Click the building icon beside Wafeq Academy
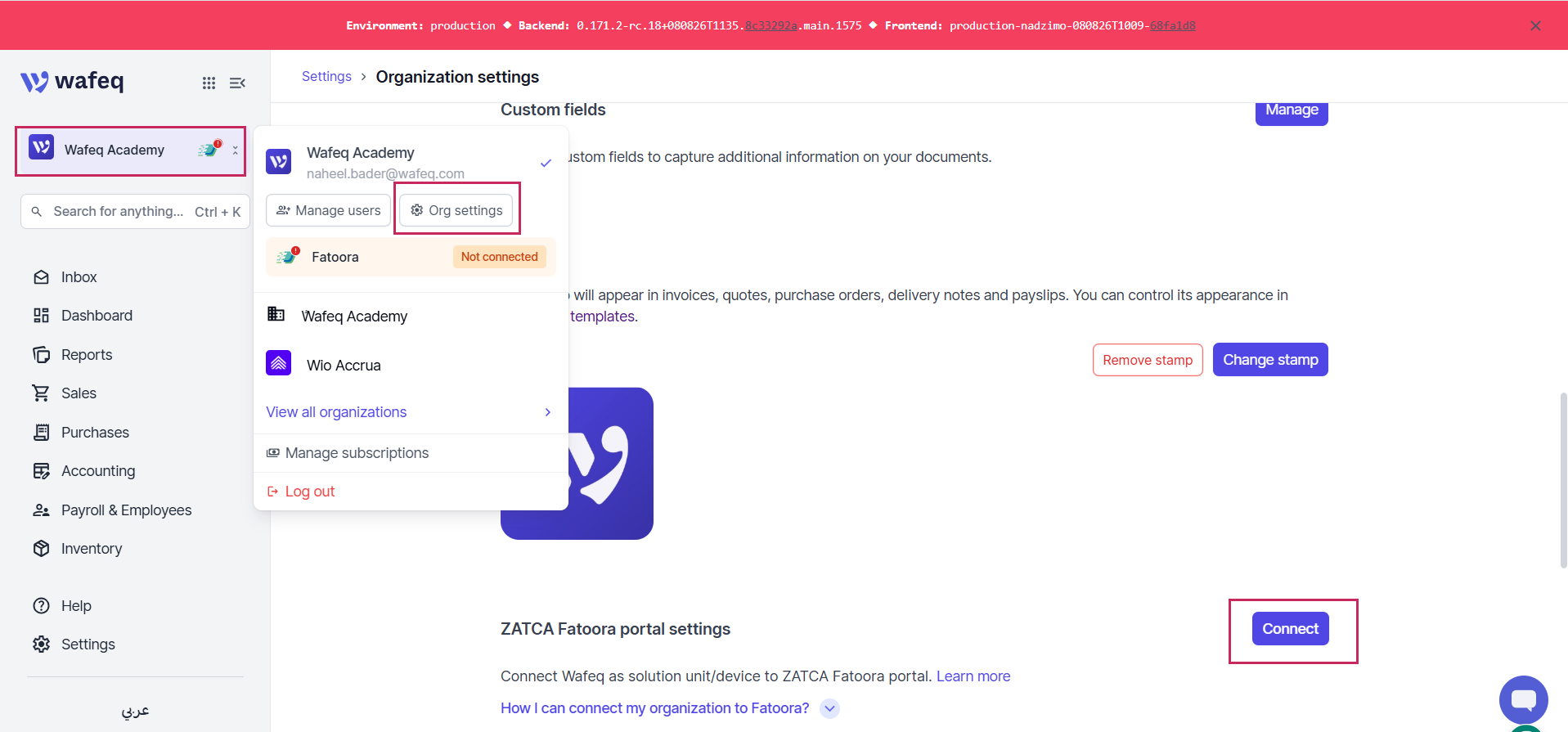The height and width of the screenshot is (732, 1568). (276, 314)
